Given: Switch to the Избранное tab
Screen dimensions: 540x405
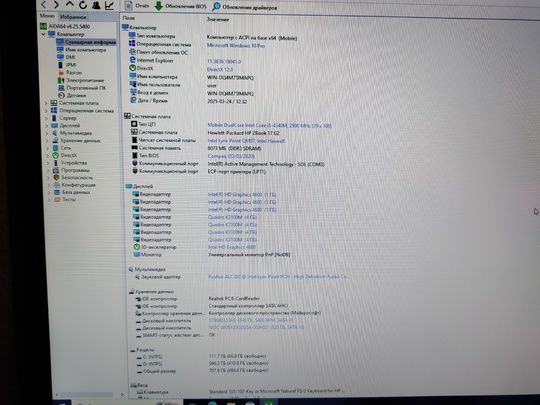Looking at the screenshot, I should 73,17.
